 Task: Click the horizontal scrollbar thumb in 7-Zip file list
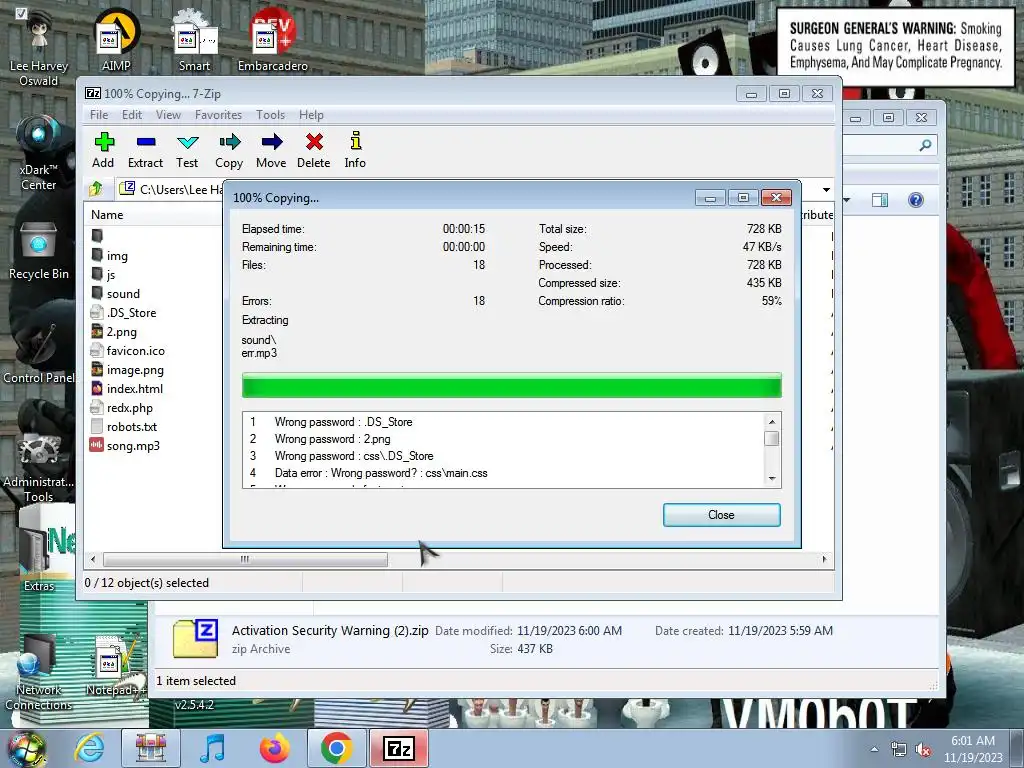point(245,560)
